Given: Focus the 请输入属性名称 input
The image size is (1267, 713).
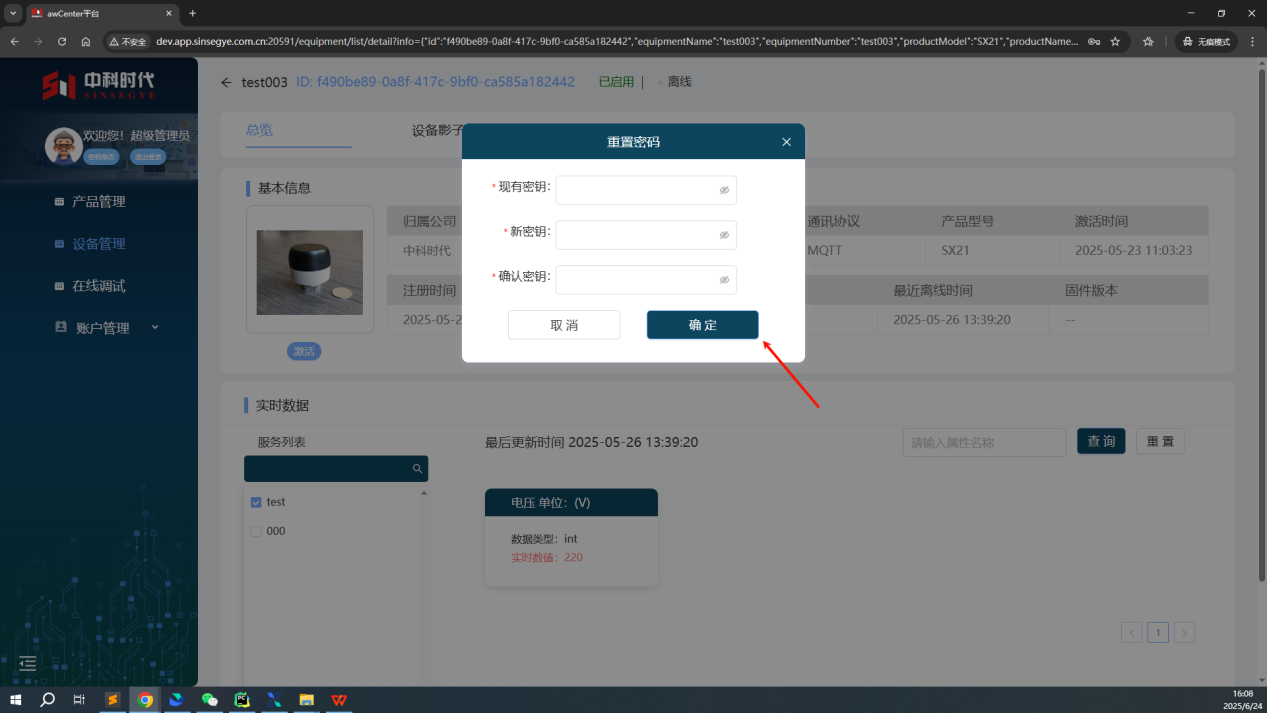Looking at the screenshot, I should pos(984,442).
